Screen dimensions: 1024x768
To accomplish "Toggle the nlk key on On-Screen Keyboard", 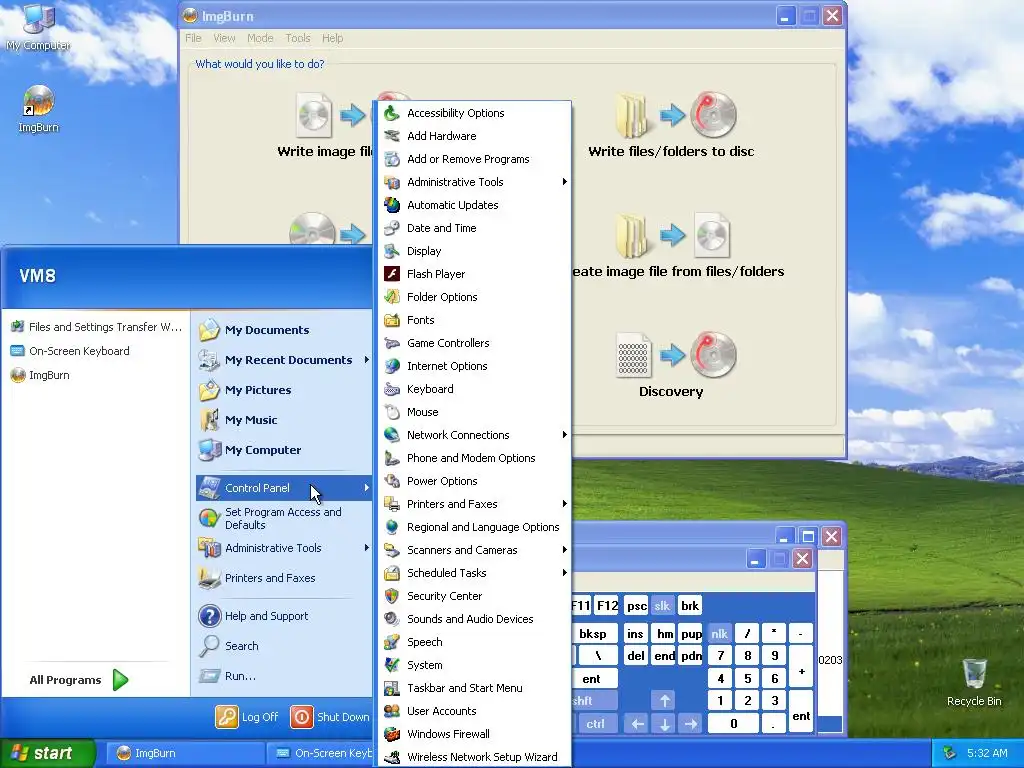I will pyautogui.click(x=719, y=633).
